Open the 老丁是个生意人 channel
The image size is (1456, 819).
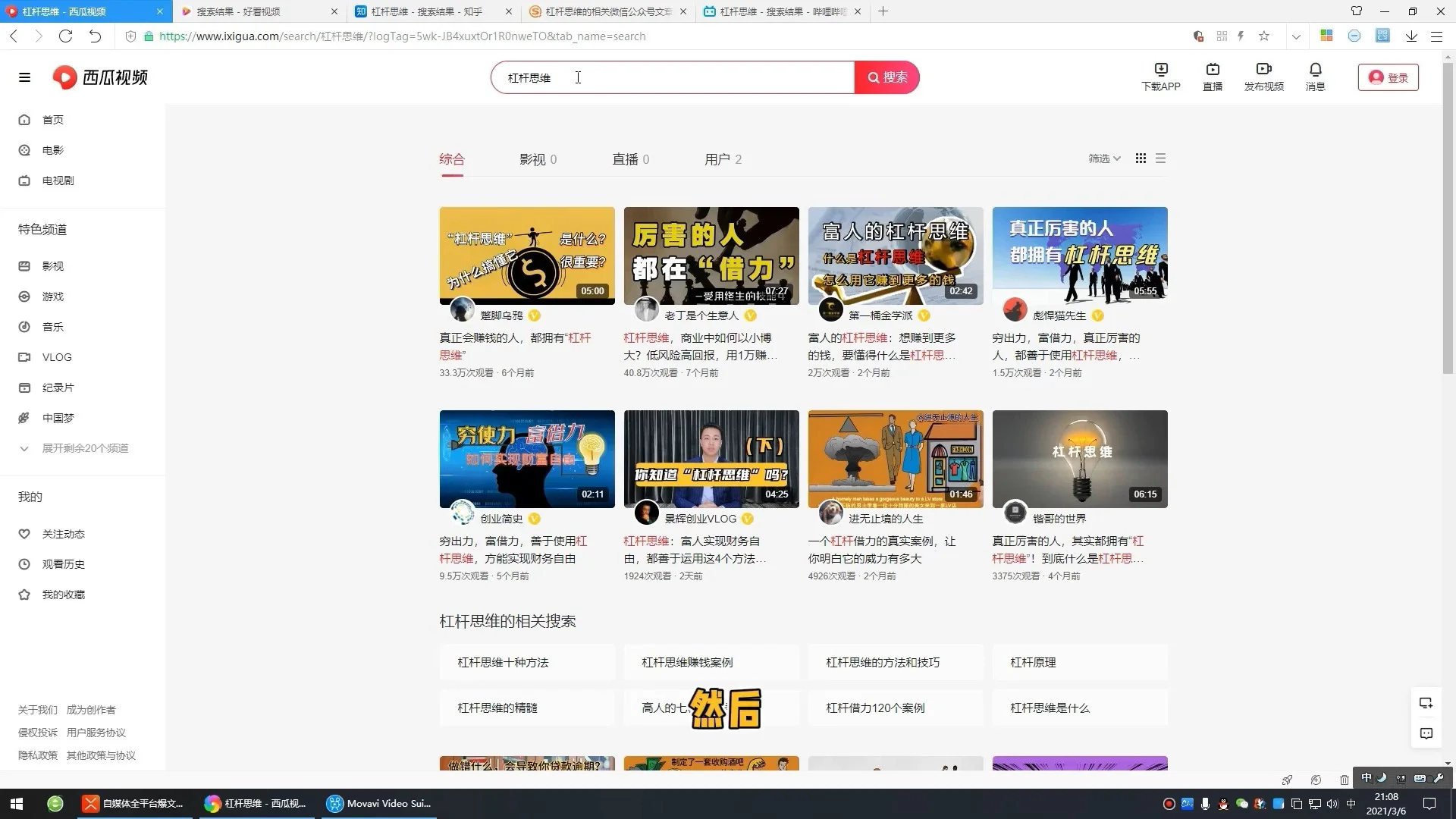pos(701,315)
